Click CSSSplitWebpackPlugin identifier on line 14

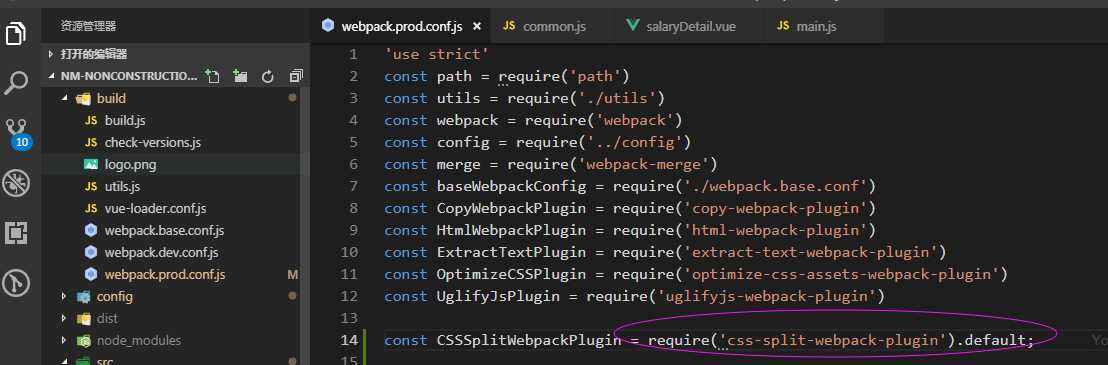(x=529, y=340)
